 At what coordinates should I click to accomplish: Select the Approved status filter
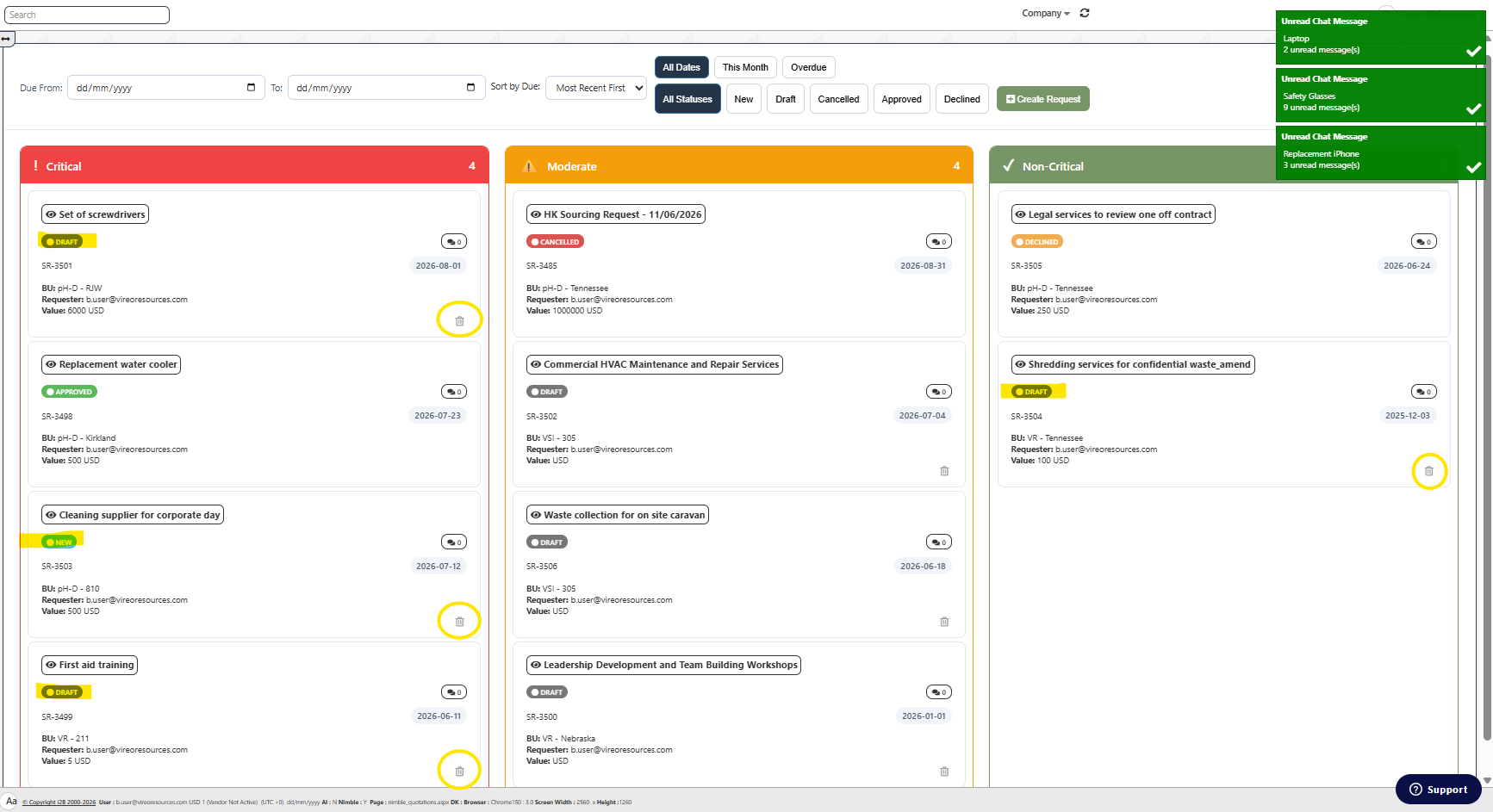click(901, 99)
